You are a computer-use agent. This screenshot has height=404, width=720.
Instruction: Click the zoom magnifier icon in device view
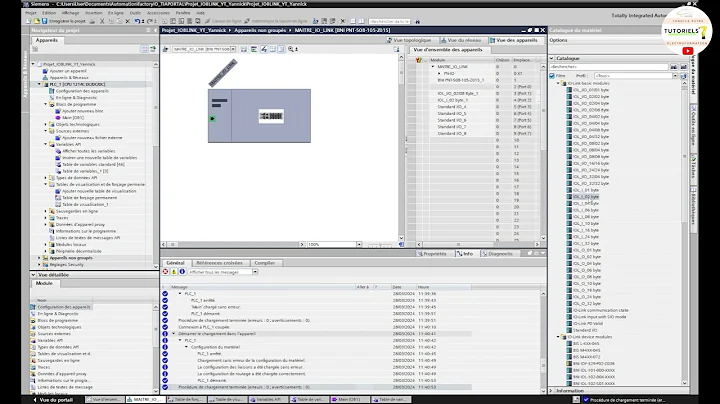coord(291,49)
